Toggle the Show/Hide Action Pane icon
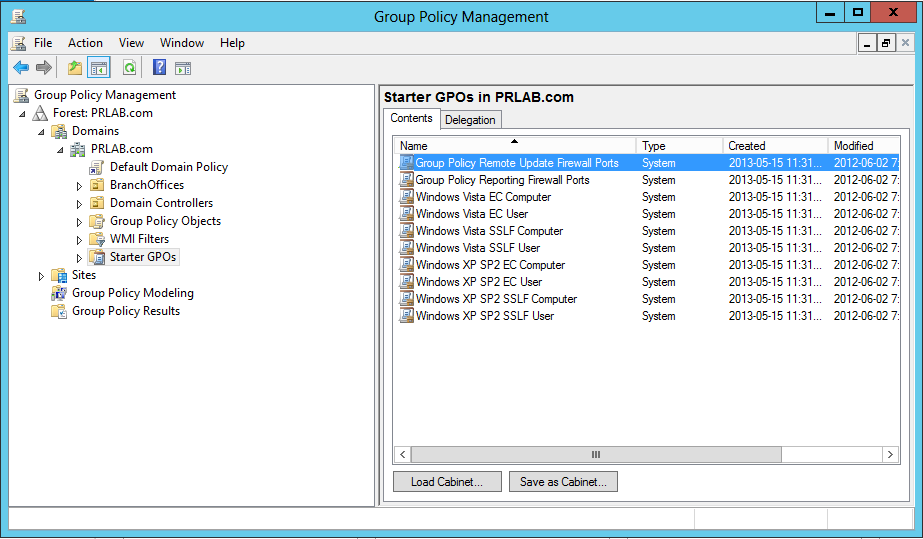 [x=183, y=68]
